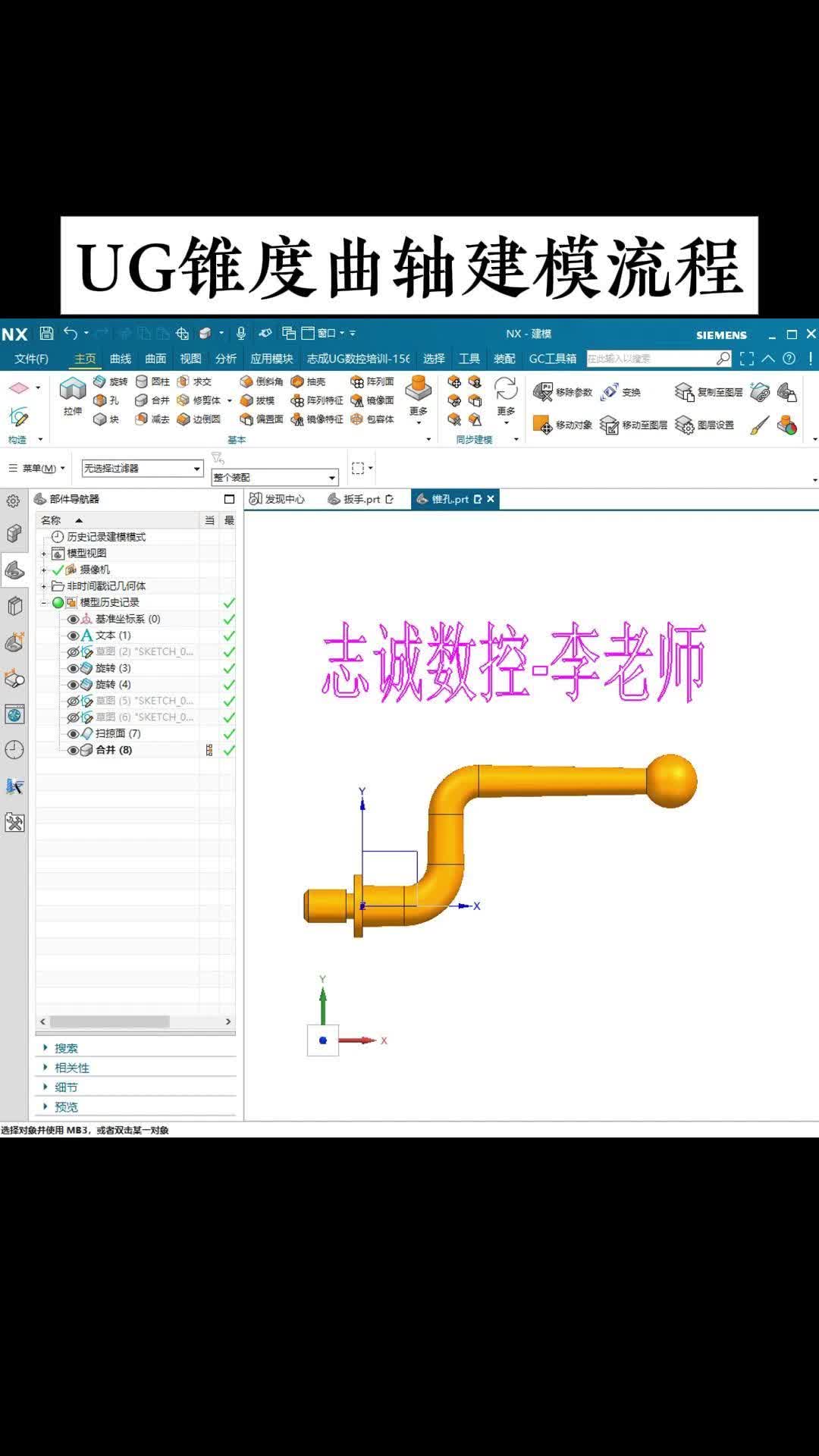Select the Mirror Face (镜像面) tool
The width and height of the screenshot is (819, 1456).
(x=372, y=400)
